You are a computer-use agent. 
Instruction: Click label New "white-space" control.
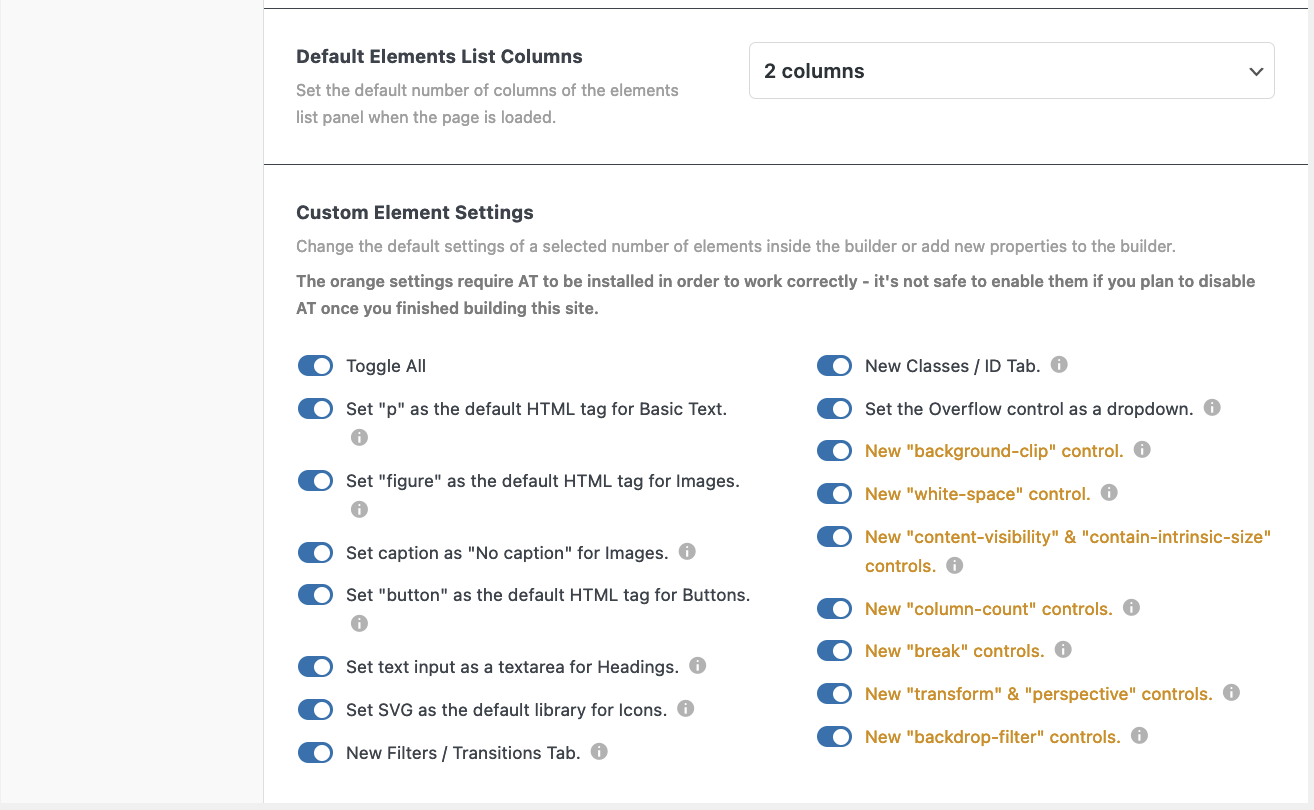click(977, 494)
